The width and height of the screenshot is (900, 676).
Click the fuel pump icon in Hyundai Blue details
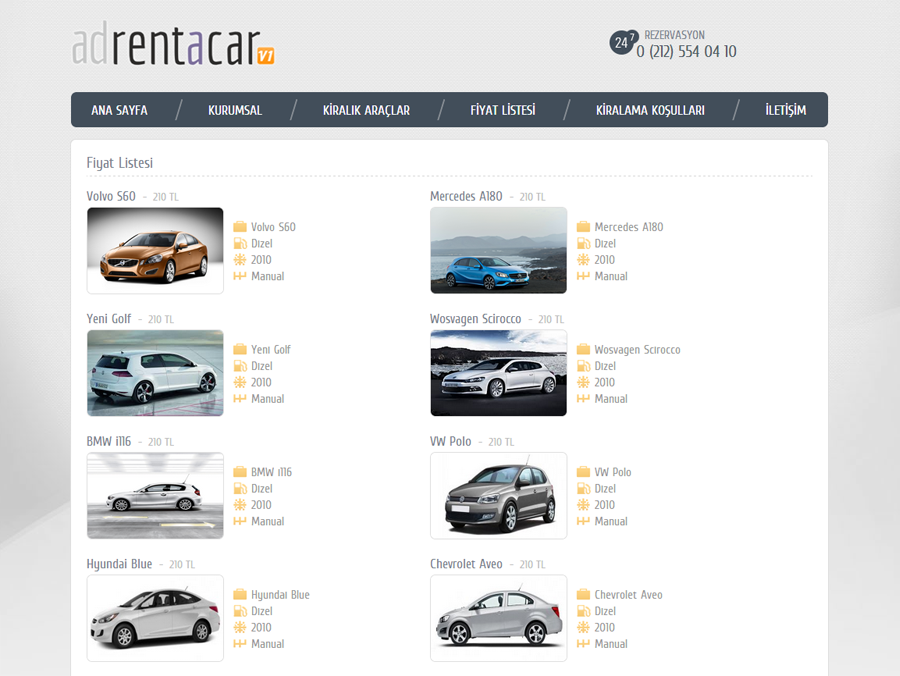tap(240, 611)
